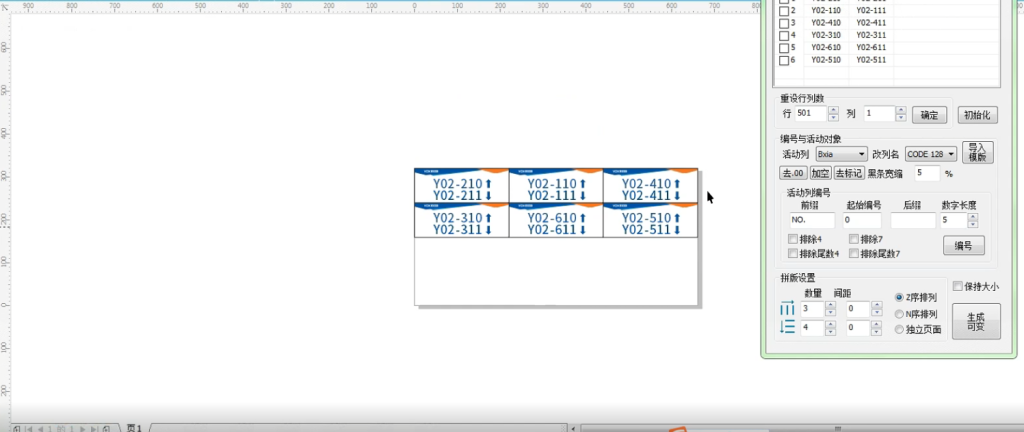Image resolution: width=1024 pixels, height=432 pixels.
Task: Click the 初始化 button
Action: click(978, 115)
